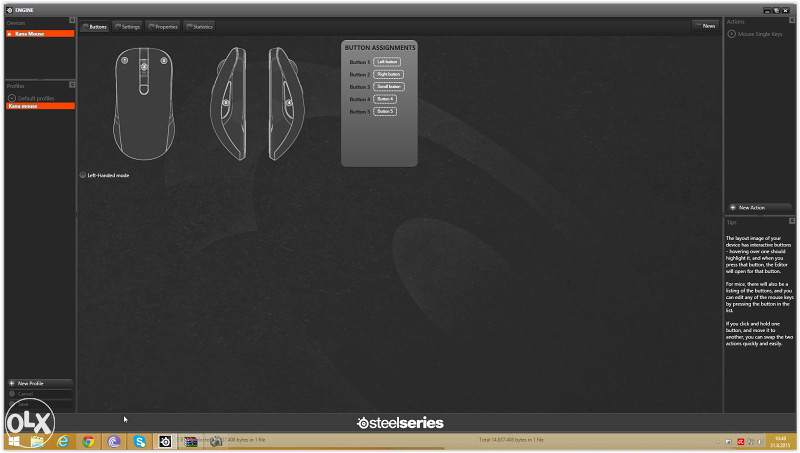Collapse the Profiles panel

point(72,85)
